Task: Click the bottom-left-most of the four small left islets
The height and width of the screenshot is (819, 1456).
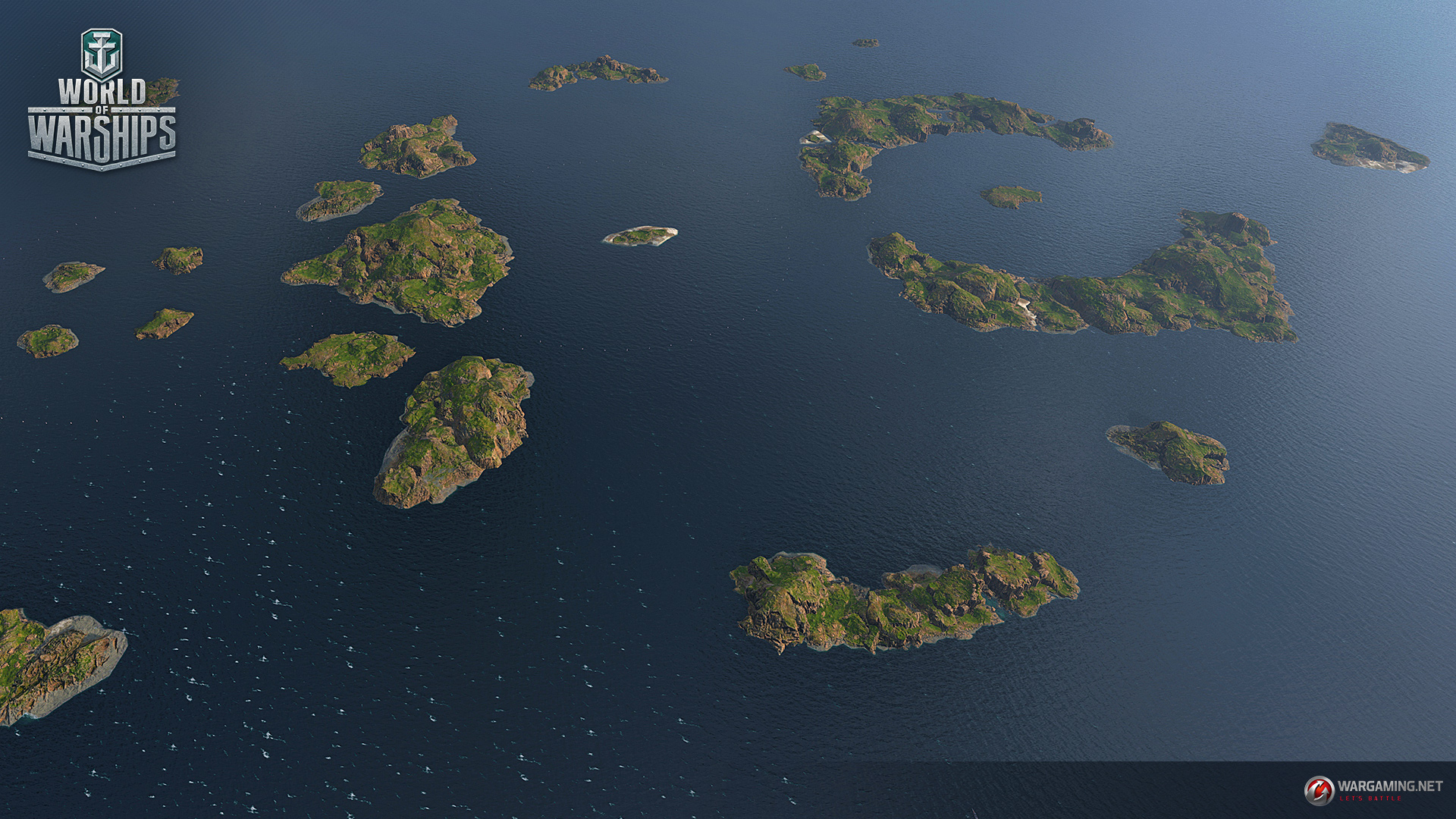Action: pyautogui.click(x=48, y=341)
